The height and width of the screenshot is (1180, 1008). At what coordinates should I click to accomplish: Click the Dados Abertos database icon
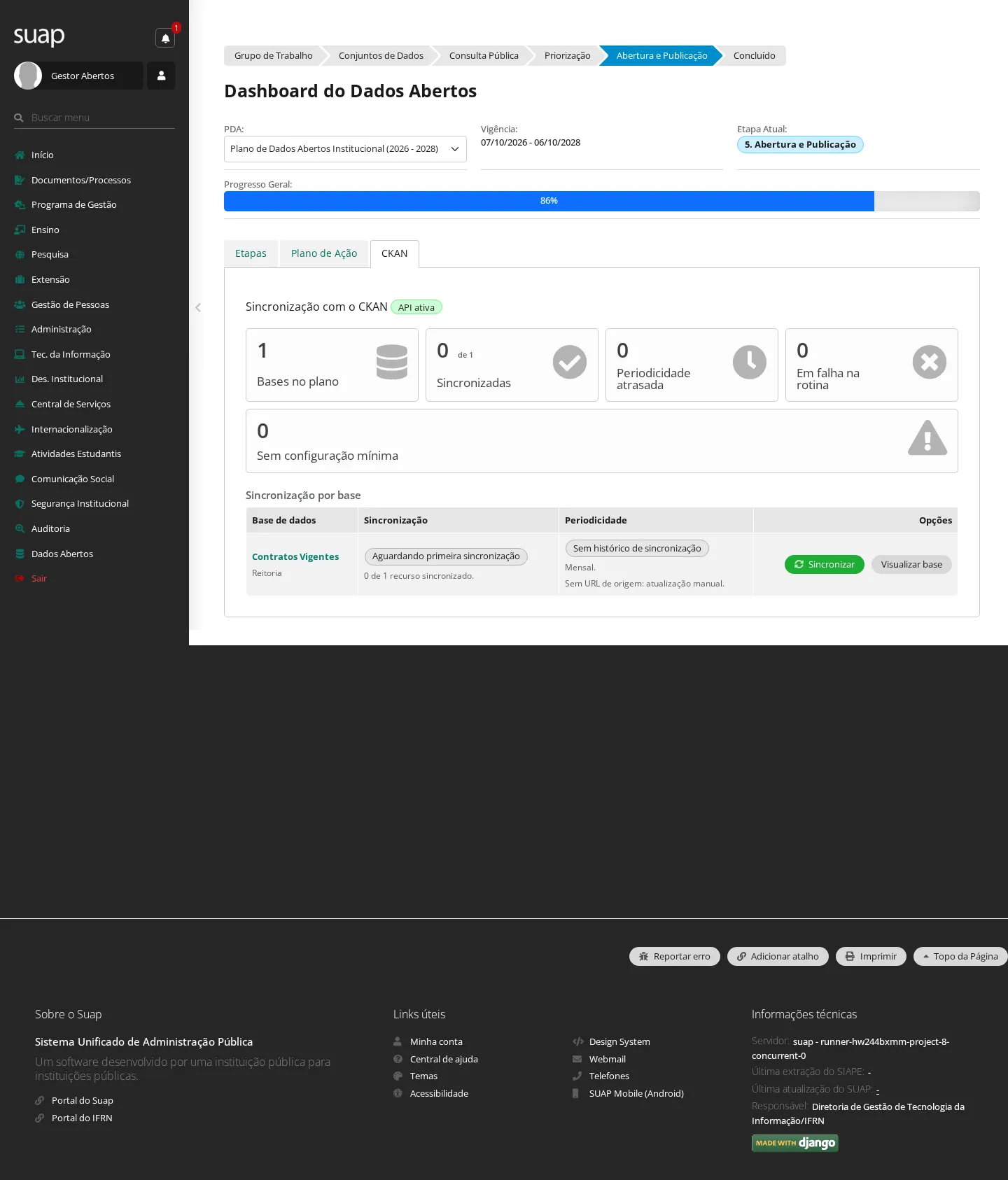pyautogui.click(x=20, y=554)
